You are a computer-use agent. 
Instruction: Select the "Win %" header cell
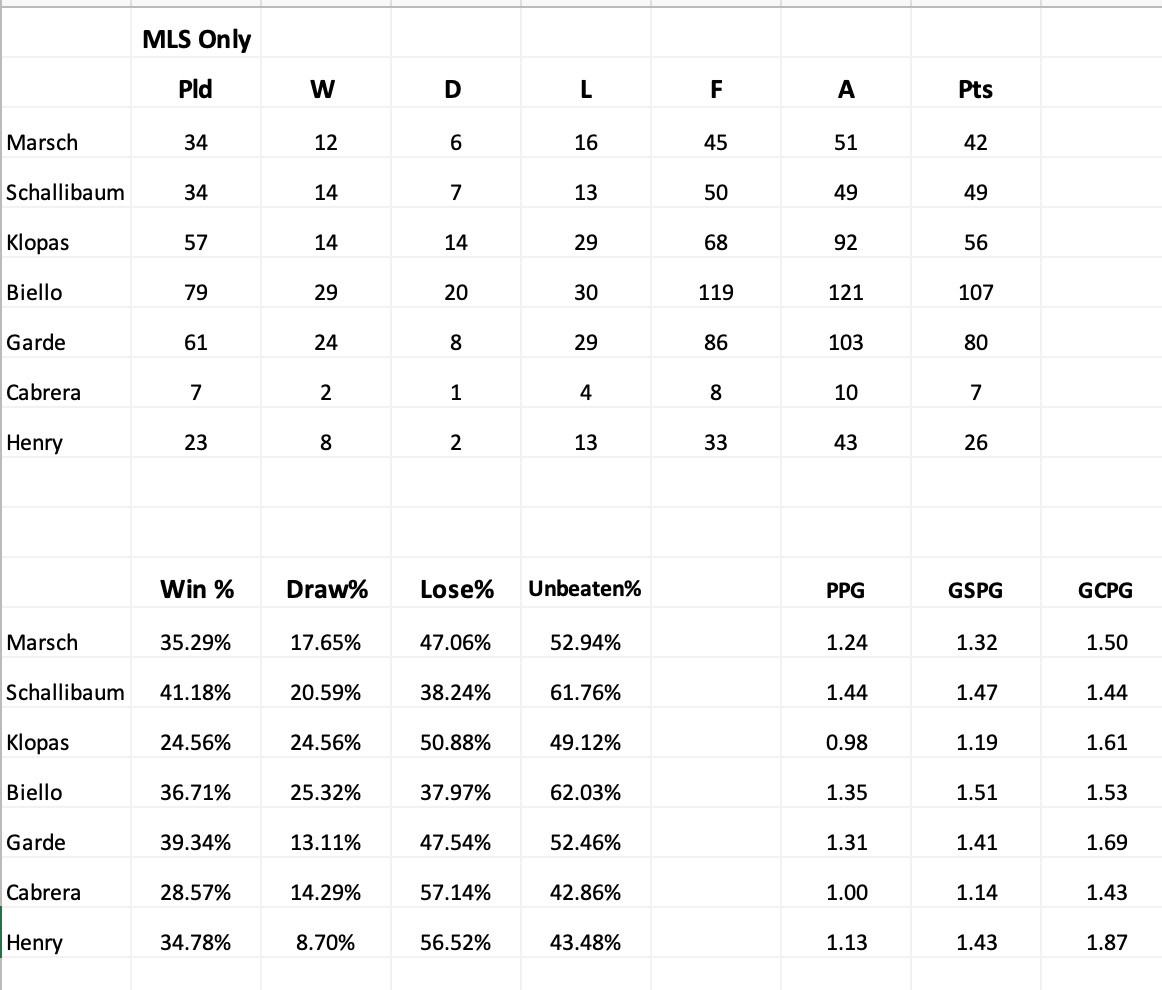tap(196, 590)
